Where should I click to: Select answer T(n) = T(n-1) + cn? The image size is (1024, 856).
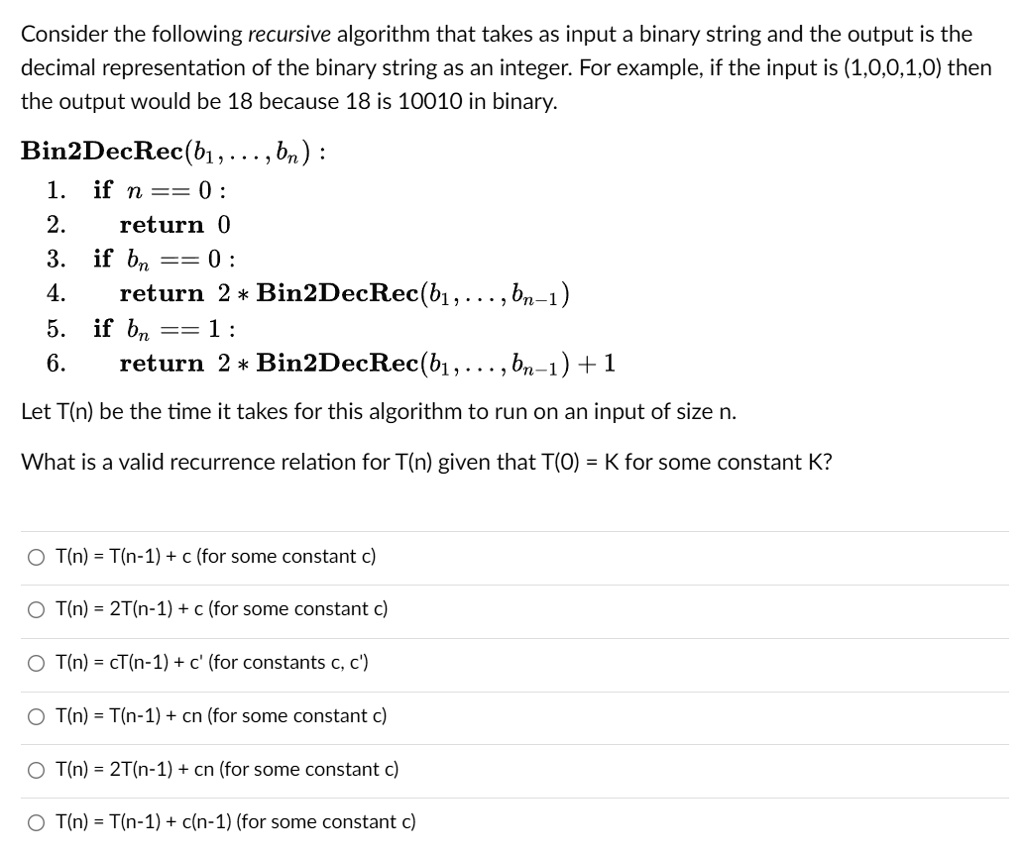click(x=36, y=715)
